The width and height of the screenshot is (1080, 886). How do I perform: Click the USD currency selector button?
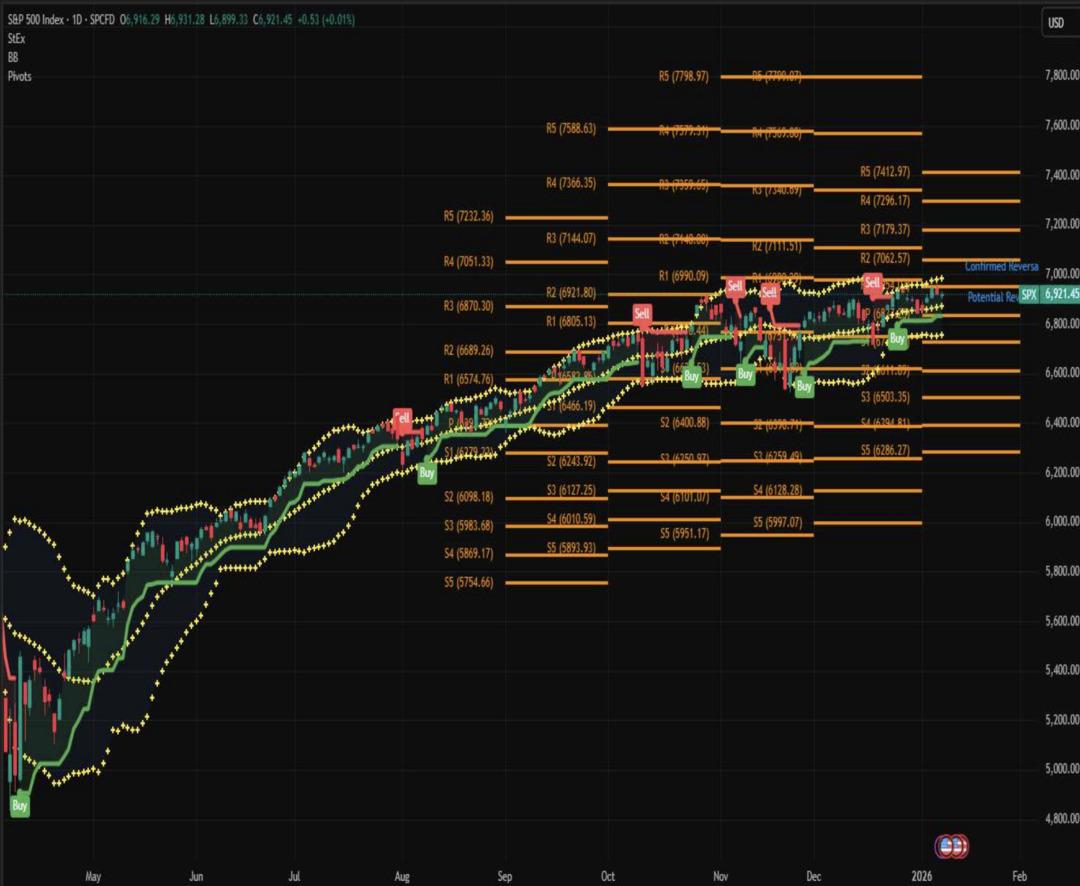(x=1056, y=22)
